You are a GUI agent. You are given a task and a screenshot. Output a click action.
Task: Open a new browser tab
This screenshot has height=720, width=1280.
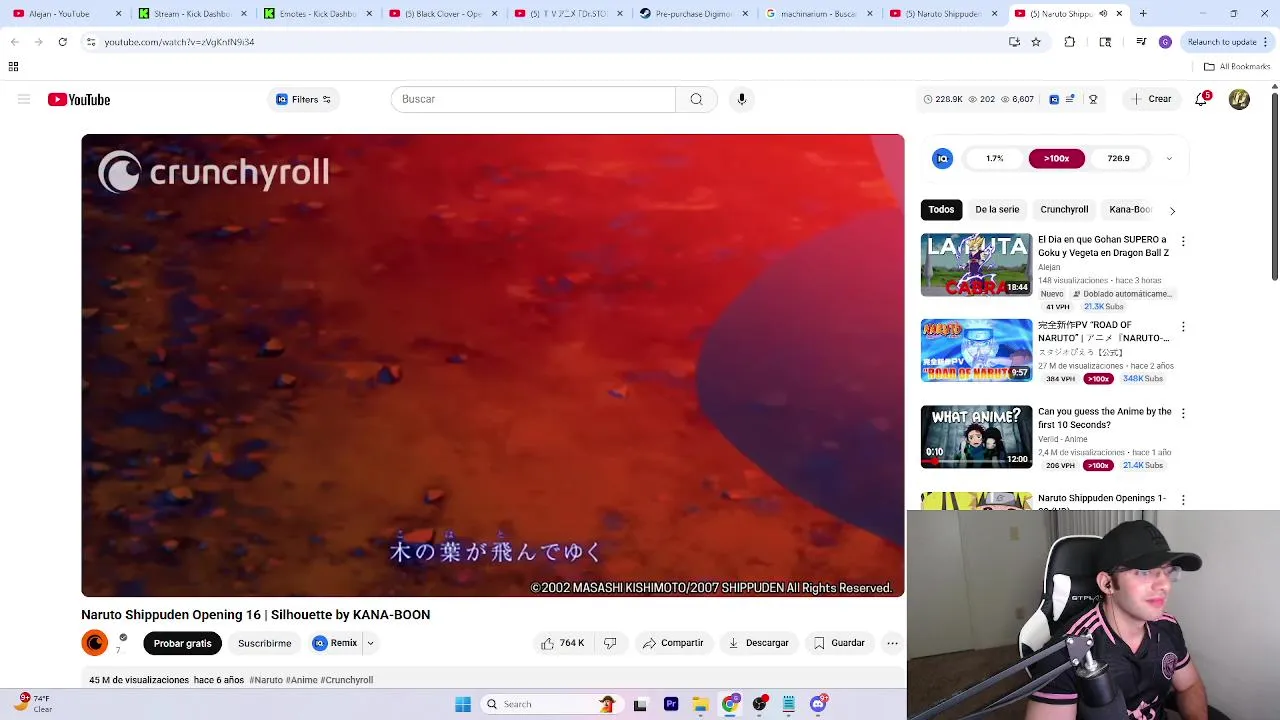point(1143,14)
